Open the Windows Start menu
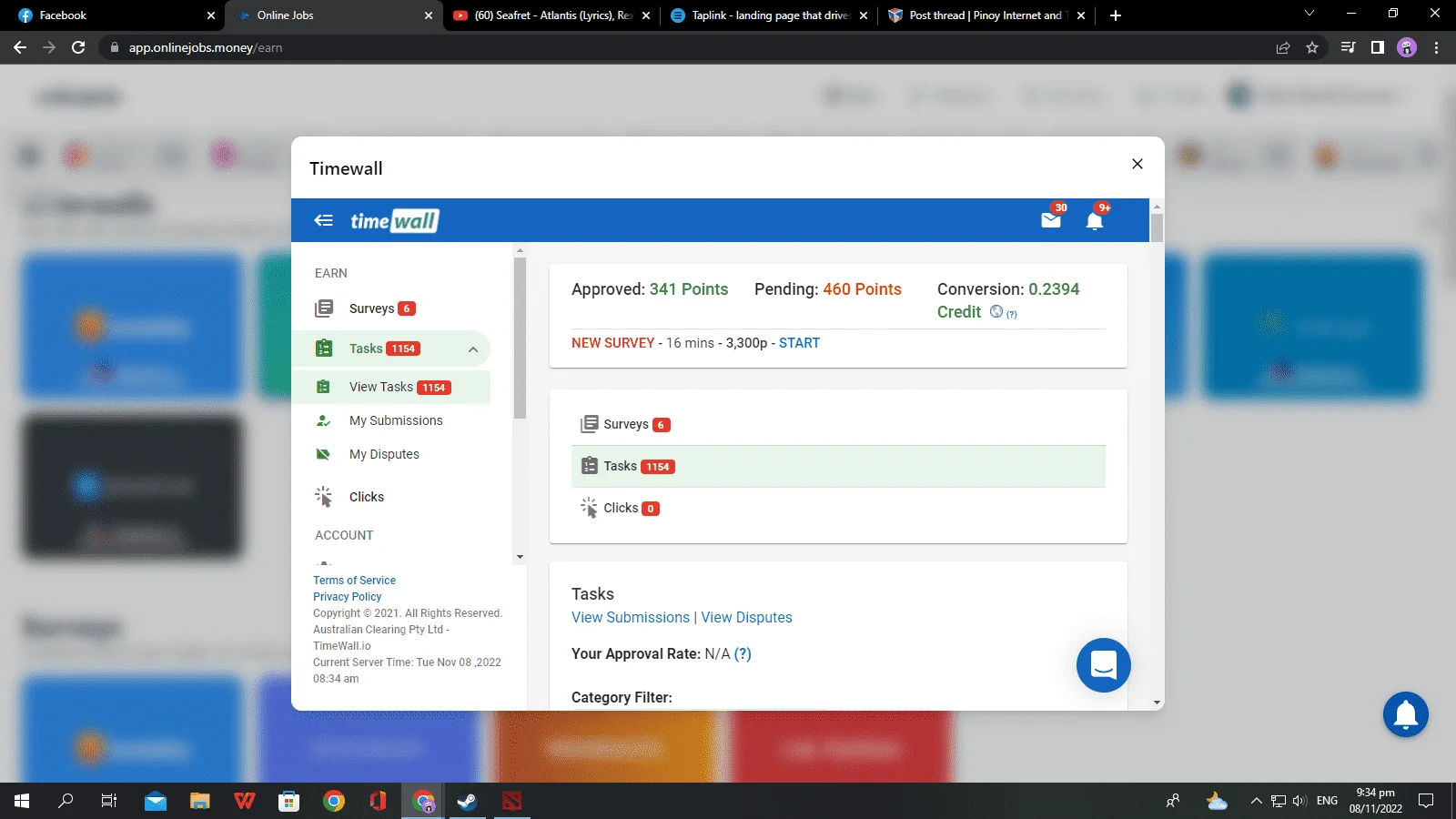1456x819 pixels. pos(22,801)
